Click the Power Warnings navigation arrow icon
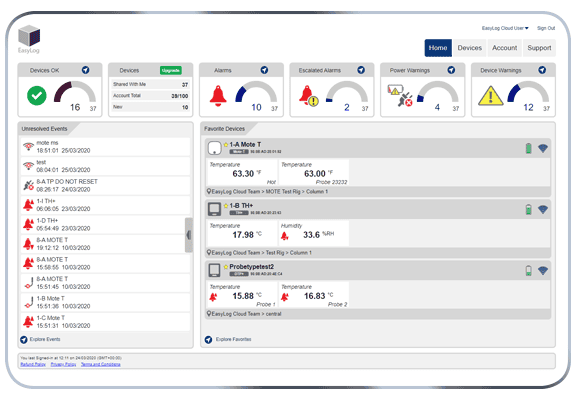This screenshot has width=575, height=400. [x=451, y=70]
